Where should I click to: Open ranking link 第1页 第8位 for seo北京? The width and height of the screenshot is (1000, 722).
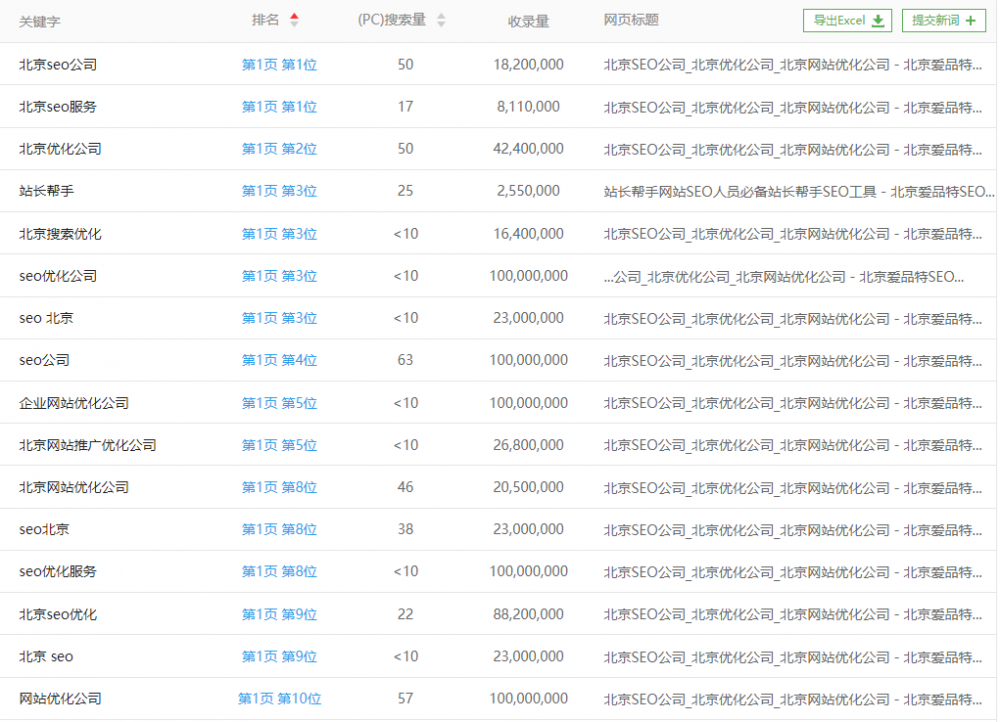280,529
